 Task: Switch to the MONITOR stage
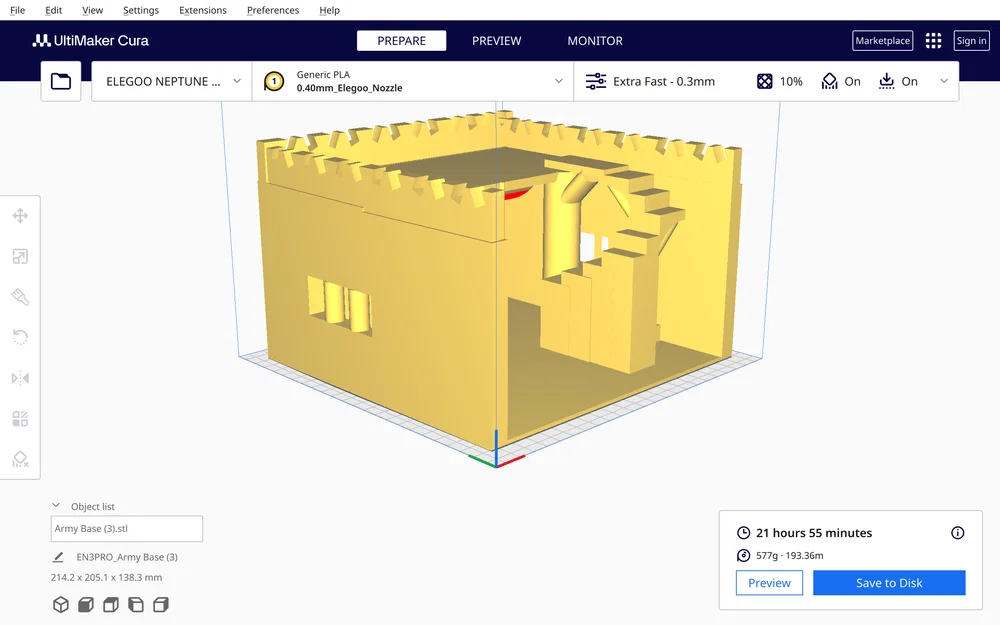pyautogui.click(x=595, y=41)
